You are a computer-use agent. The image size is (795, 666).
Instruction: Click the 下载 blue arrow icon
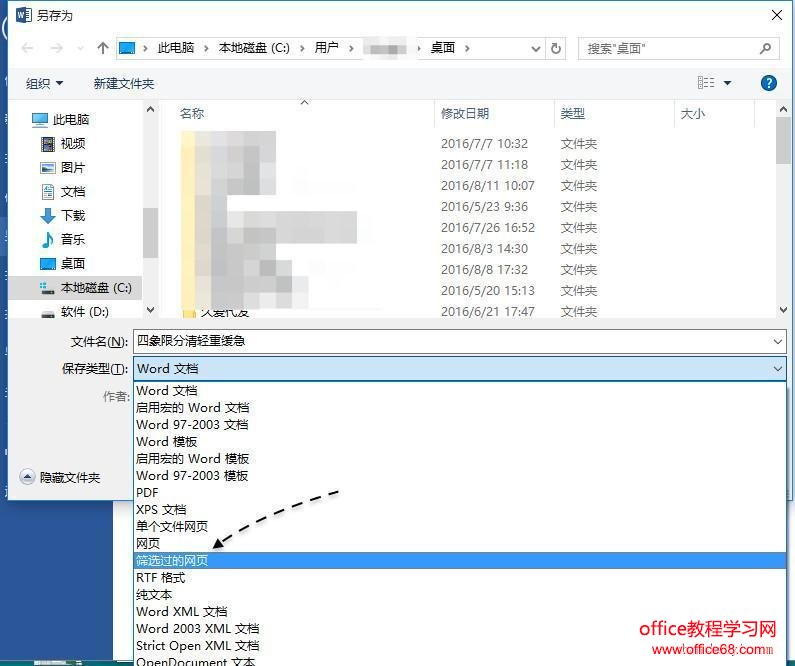point(48,216)
